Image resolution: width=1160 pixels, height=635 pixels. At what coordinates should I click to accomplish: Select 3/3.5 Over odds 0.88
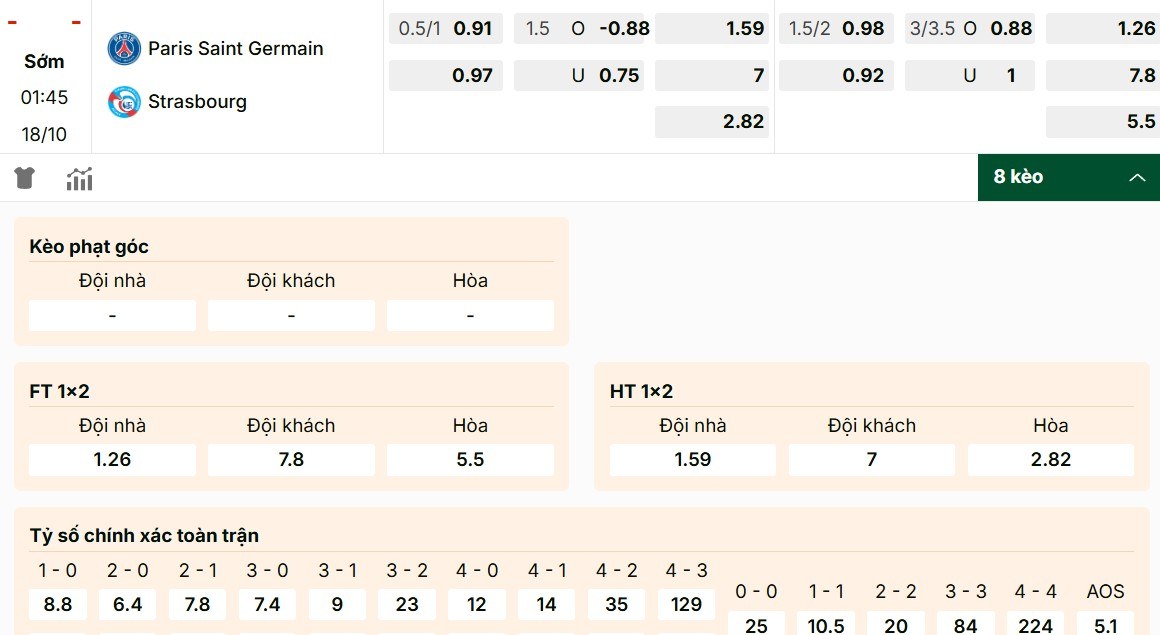(x=969, y=28)
